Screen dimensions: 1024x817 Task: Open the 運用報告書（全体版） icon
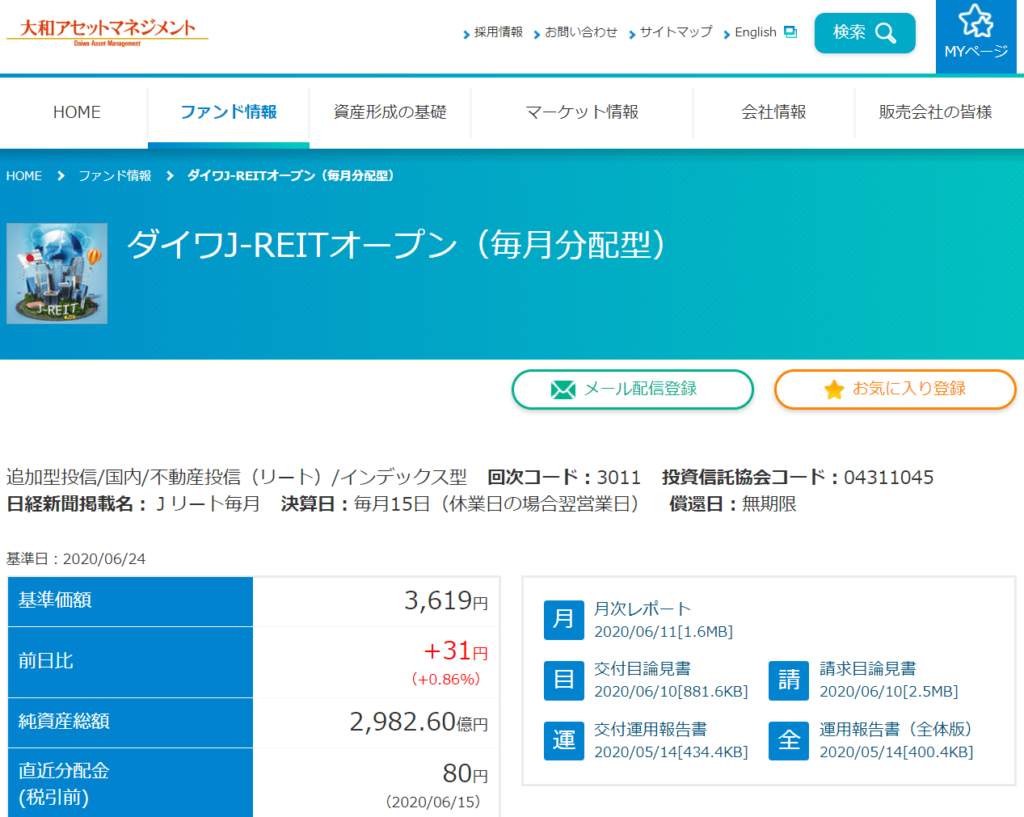(x=789, y=740)
